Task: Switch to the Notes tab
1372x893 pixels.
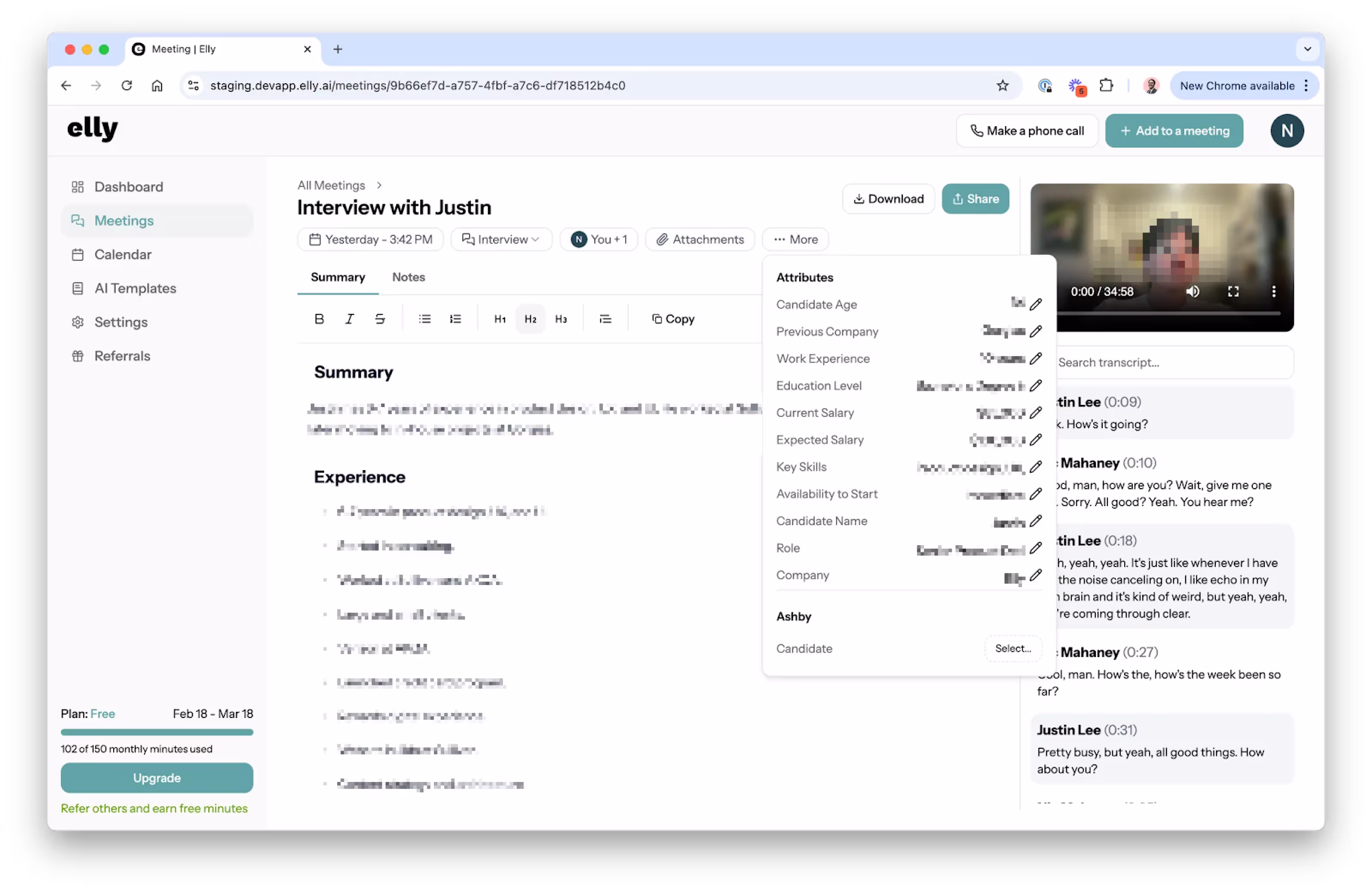Action: 408,277
